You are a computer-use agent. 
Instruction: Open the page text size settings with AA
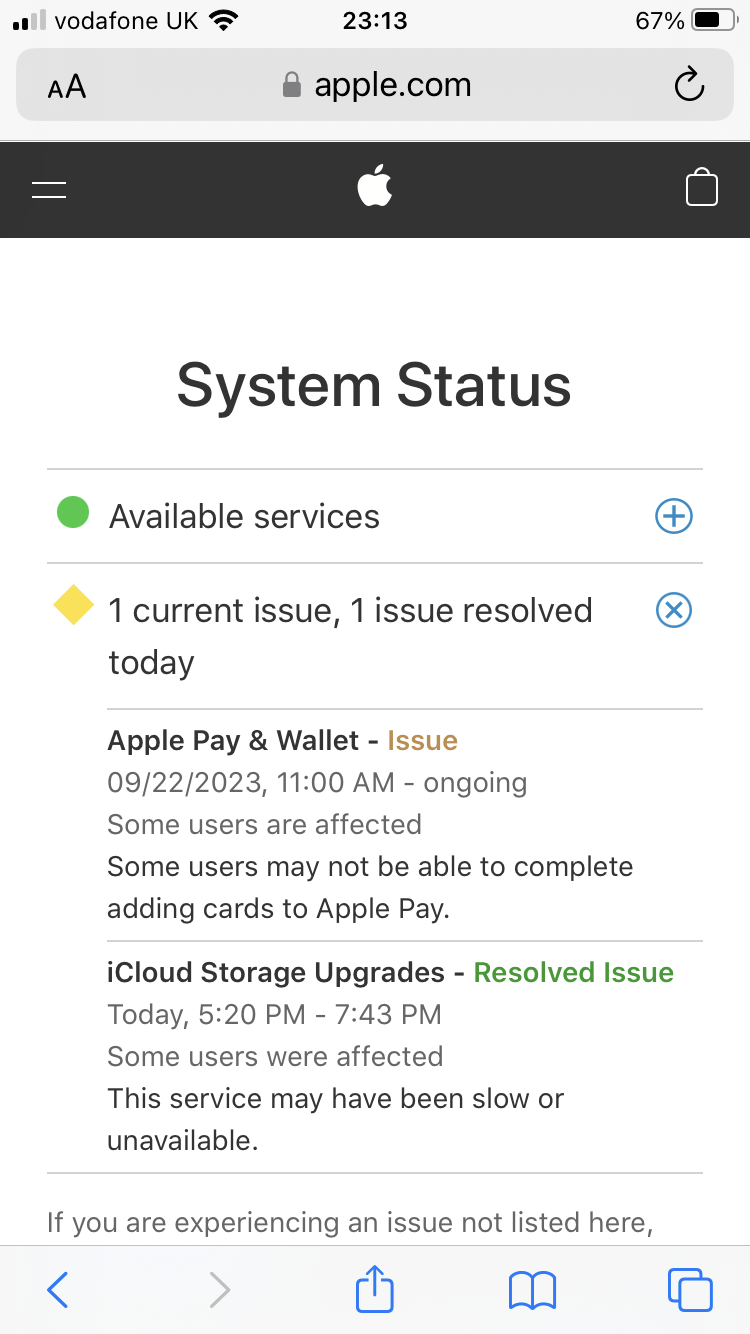65,87
